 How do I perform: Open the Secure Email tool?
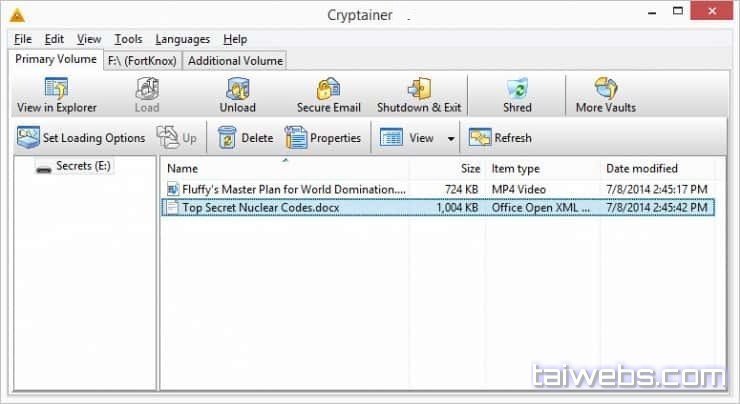[x=328, y=90]
